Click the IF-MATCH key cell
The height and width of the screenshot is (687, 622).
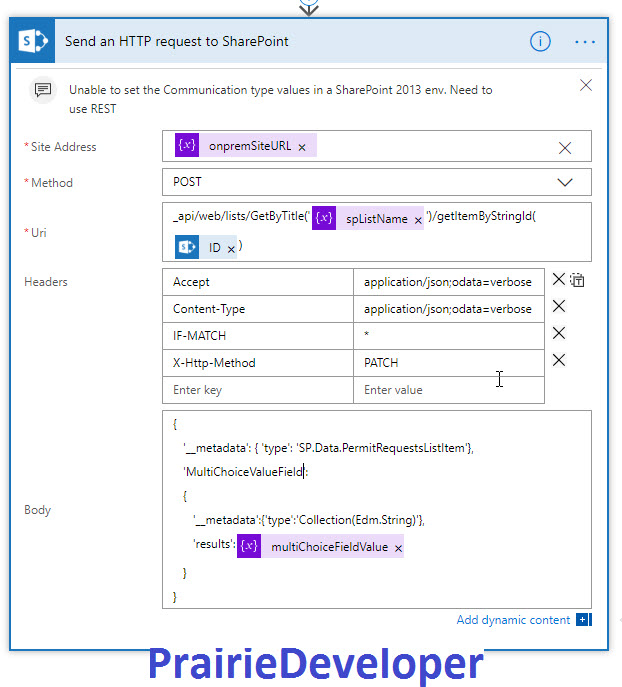click(x=258, y=336)
